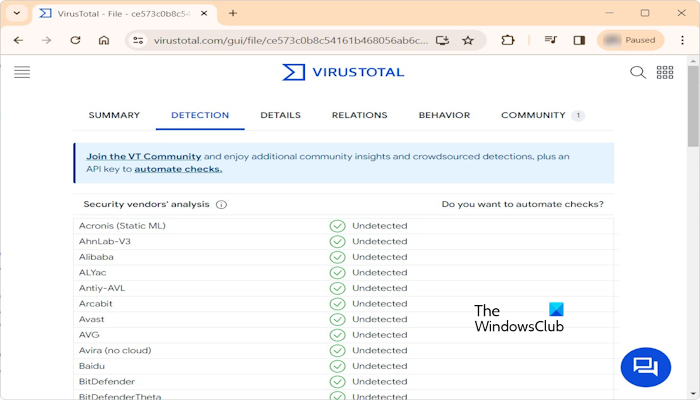Image resolution: width=700 pixels, height=400 pixels.
Task: Click the page vertical scrollbar thumb
Action: tap(693, 106)
